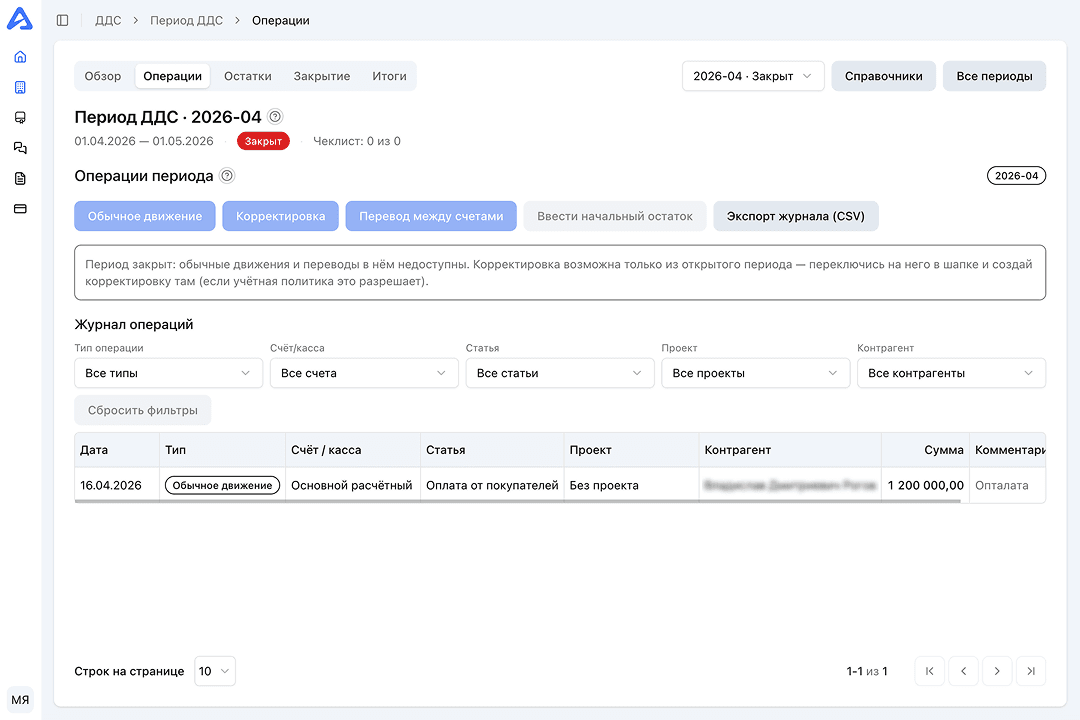The width and height of the screenshot is (1080, 720).
Task: Open the chat messages icon in the sidebar
Action: pyautogui.click(x=20, y=147)
